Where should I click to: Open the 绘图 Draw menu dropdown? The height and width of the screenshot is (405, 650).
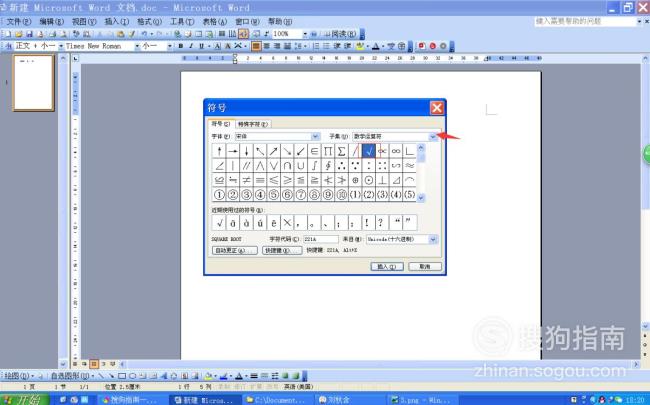pos(19,376)
